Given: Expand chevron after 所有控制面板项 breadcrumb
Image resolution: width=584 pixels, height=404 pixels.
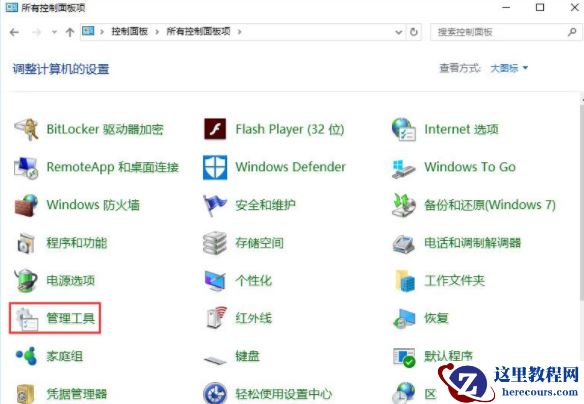Looking at the screenshot, I should (239, 32).
